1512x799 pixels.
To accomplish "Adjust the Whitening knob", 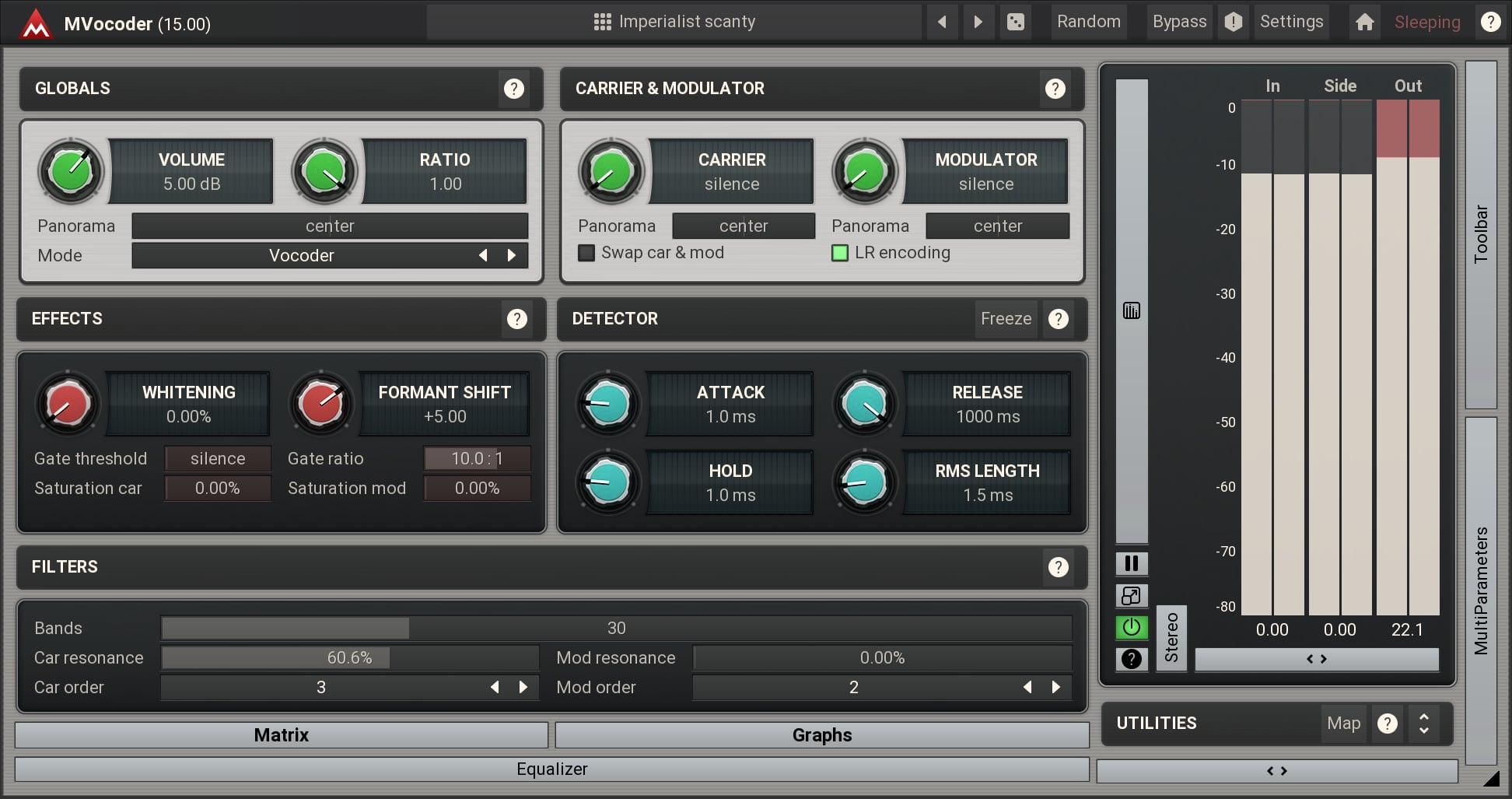I will [x=68, y=403].
